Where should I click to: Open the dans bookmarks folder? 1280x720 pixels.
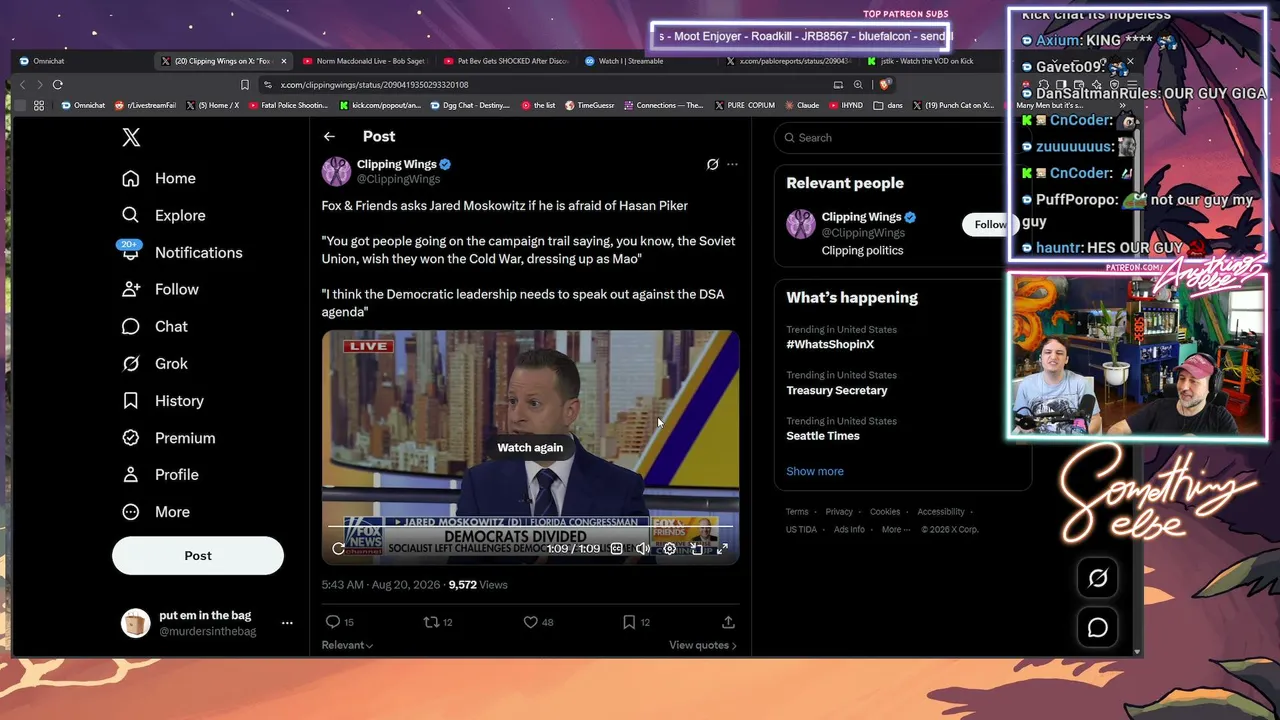[888, 105]
